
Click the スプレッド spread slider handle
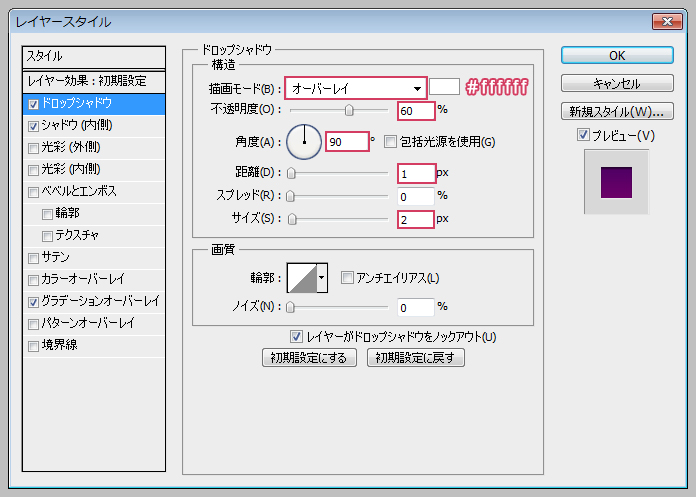click(290, 196)
